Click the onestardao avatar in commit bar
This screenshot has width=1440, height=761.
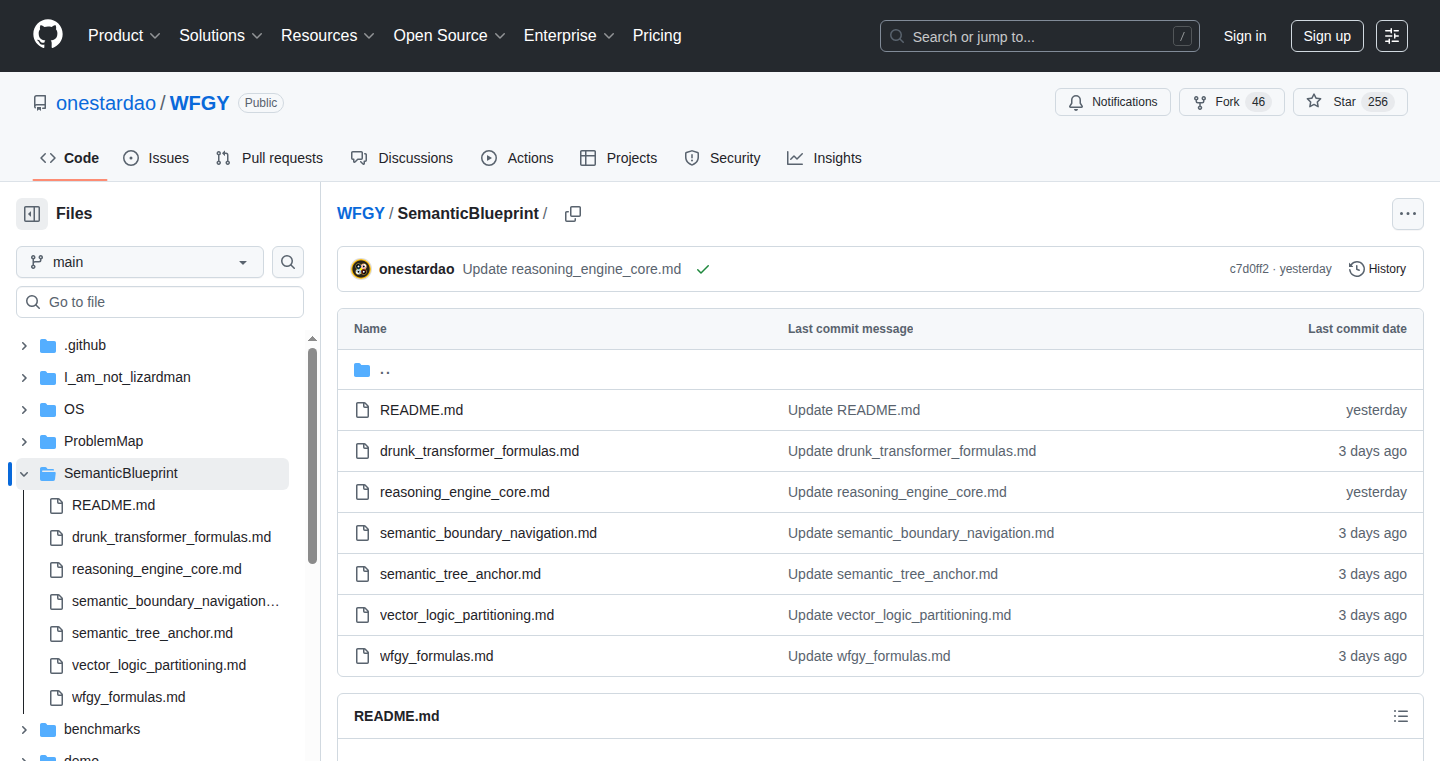[361, 269]
